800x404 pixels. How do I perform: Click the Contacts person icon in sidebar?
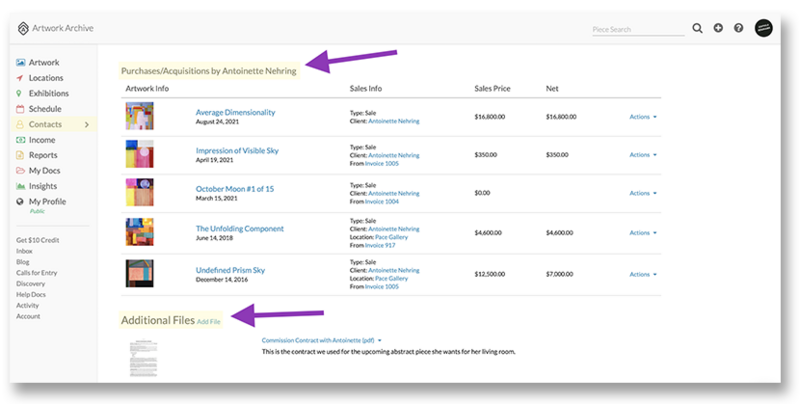pyautogui.click(x=20, y=124)
